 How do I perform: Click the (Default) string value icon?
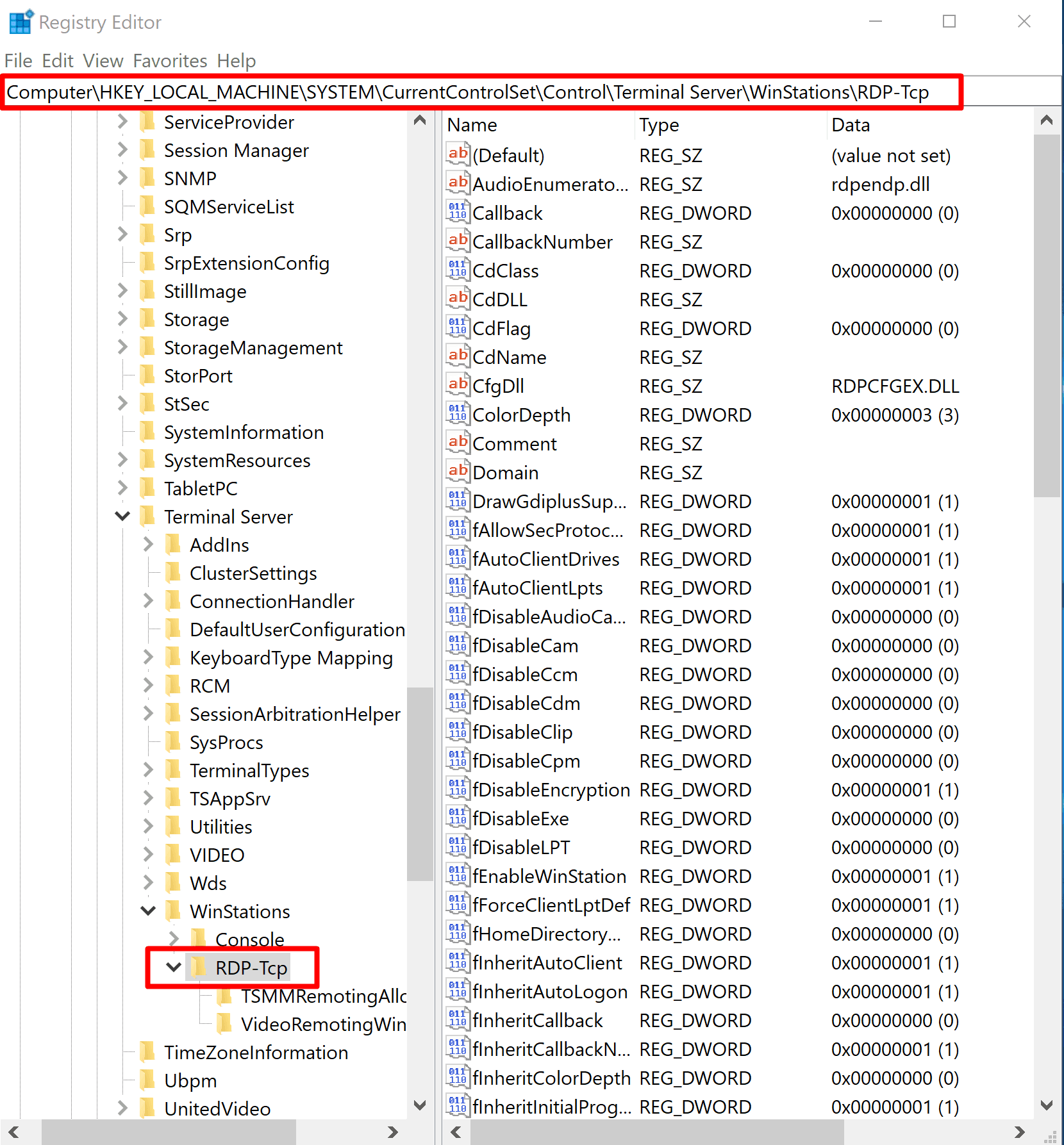click(x=457, y=155)
